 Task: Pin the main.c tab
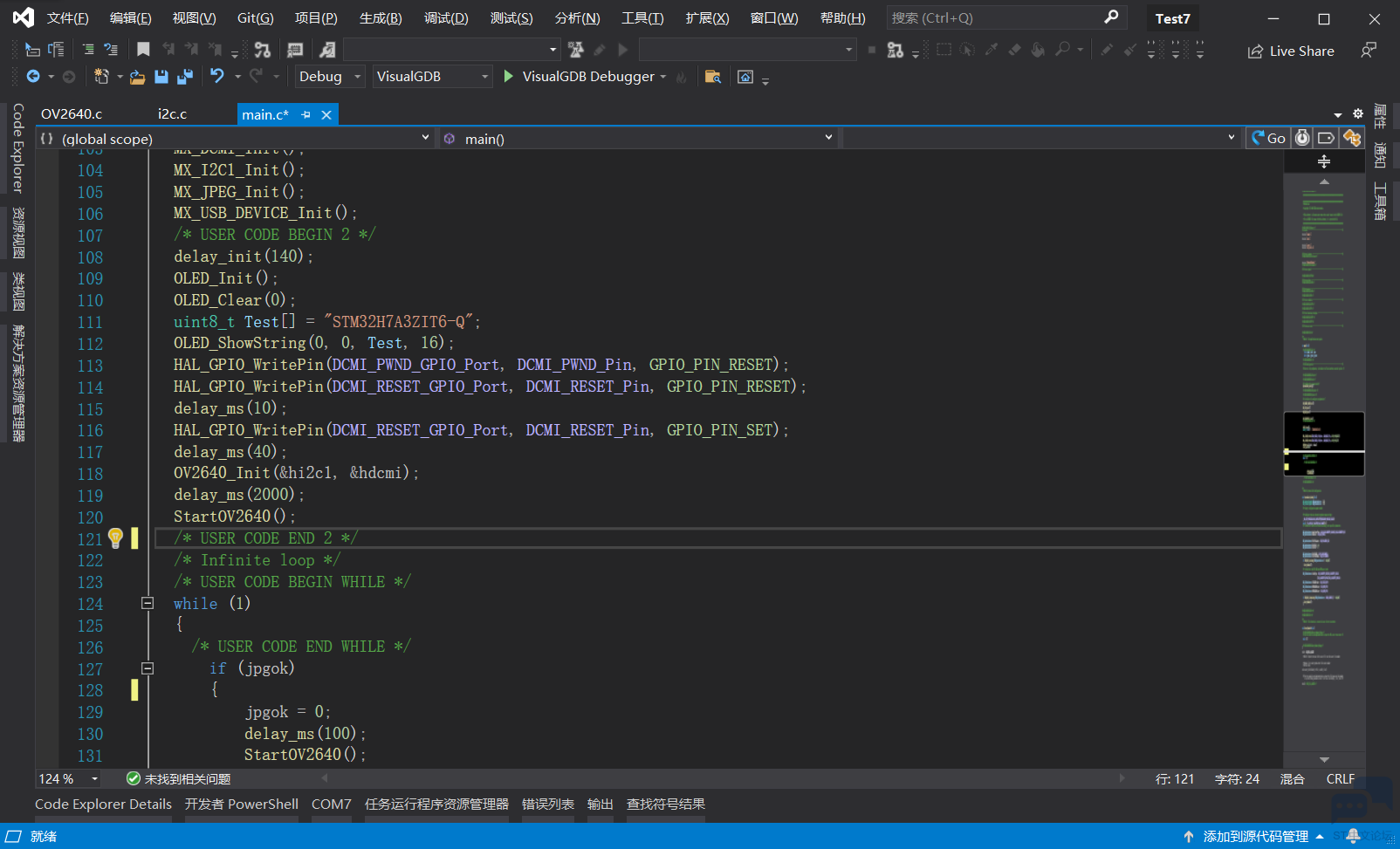click(x=305, y=114)
